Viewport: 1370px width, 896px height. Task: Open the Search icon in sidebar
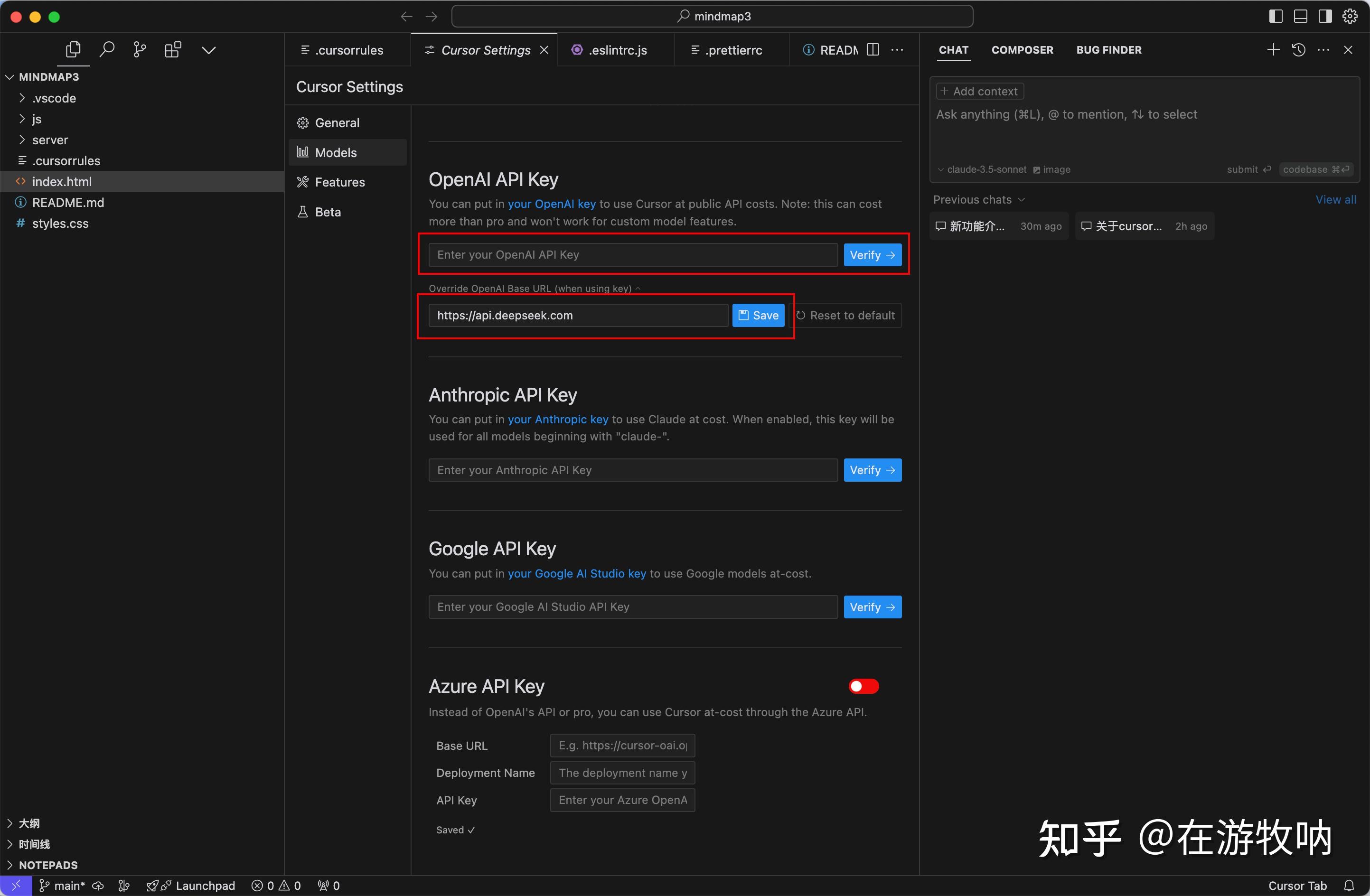point(106,50)
